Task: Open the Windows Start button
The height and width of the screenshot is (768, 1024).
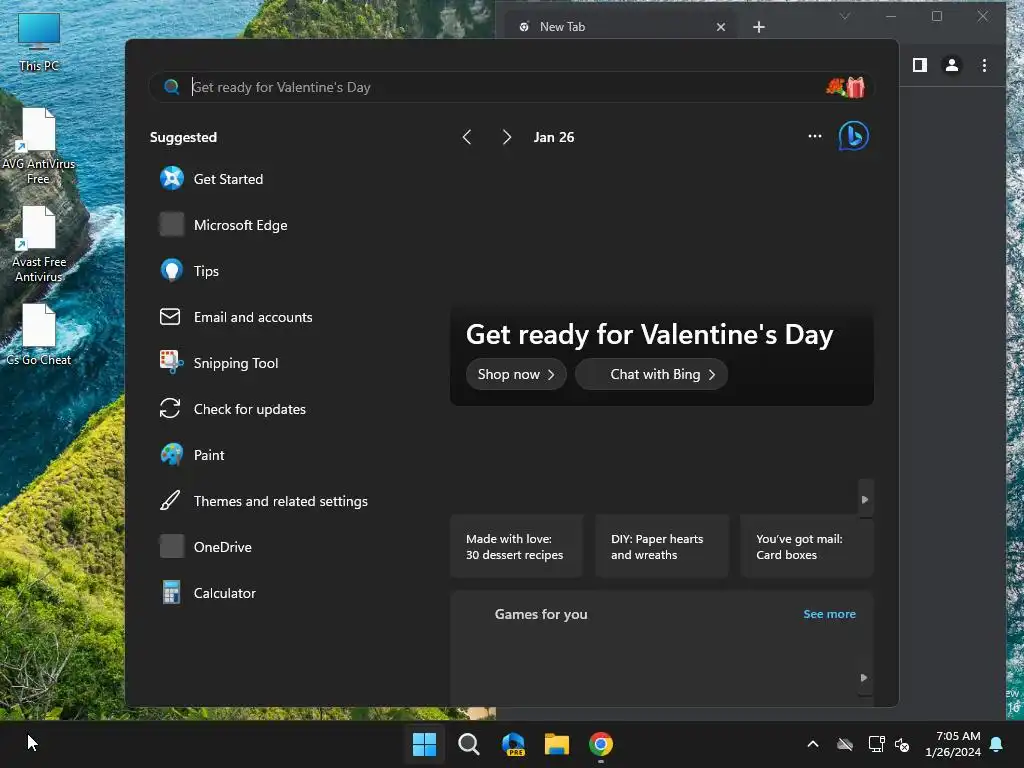Action: pyautogui.click(x=424, y=744)
